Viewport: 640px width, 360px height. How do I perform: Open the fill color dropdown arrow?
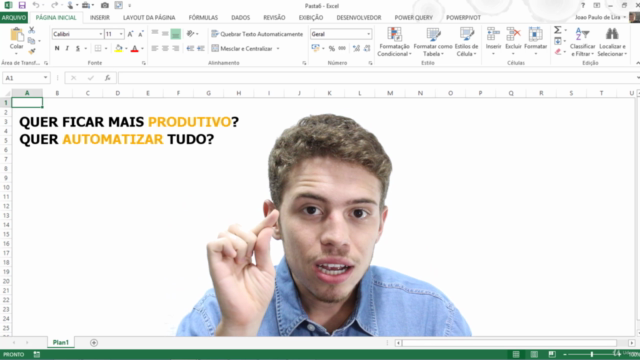coord(126,49)
